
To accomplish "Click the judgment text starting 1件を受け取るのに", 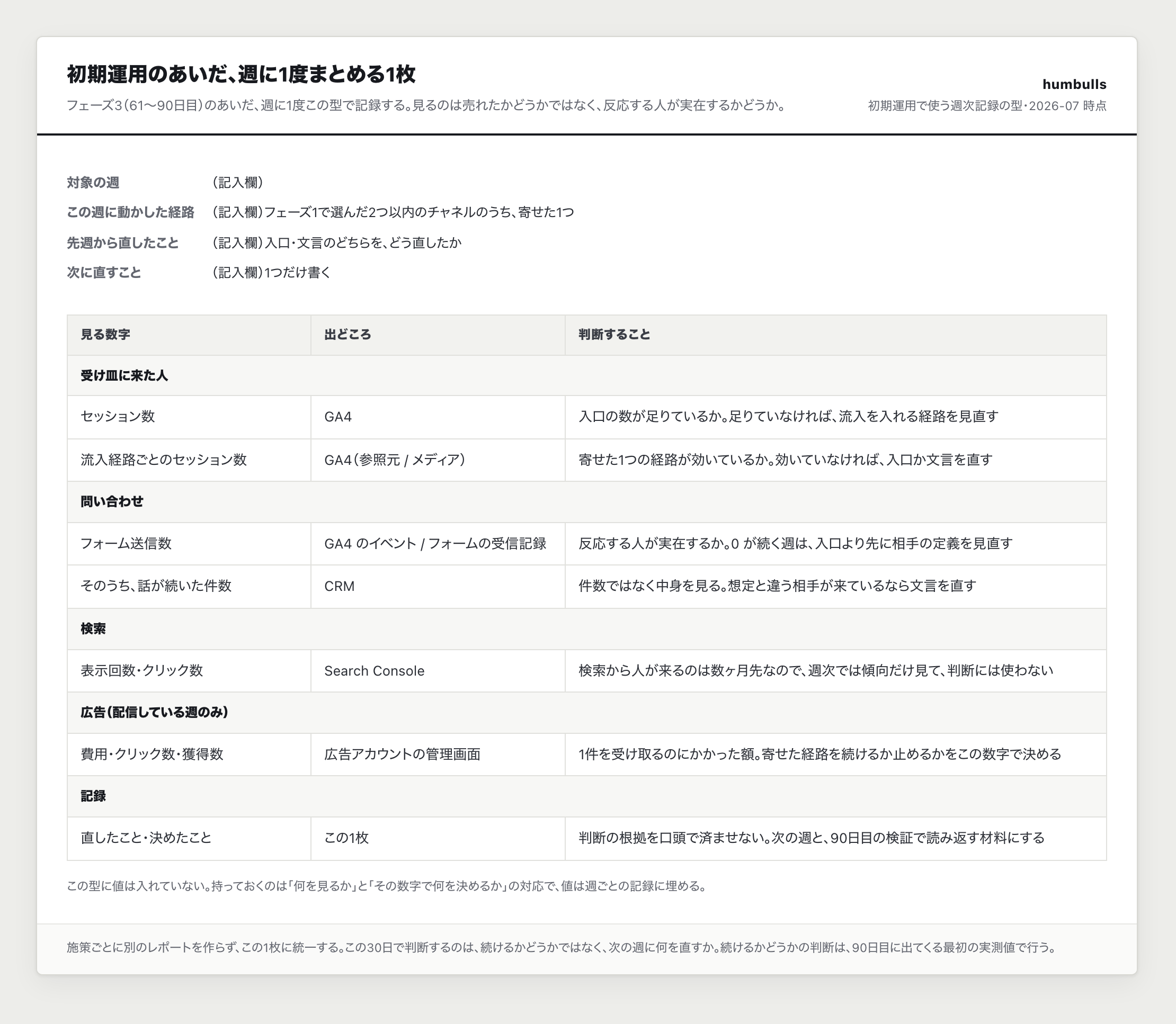I will (x=820, y=755).
